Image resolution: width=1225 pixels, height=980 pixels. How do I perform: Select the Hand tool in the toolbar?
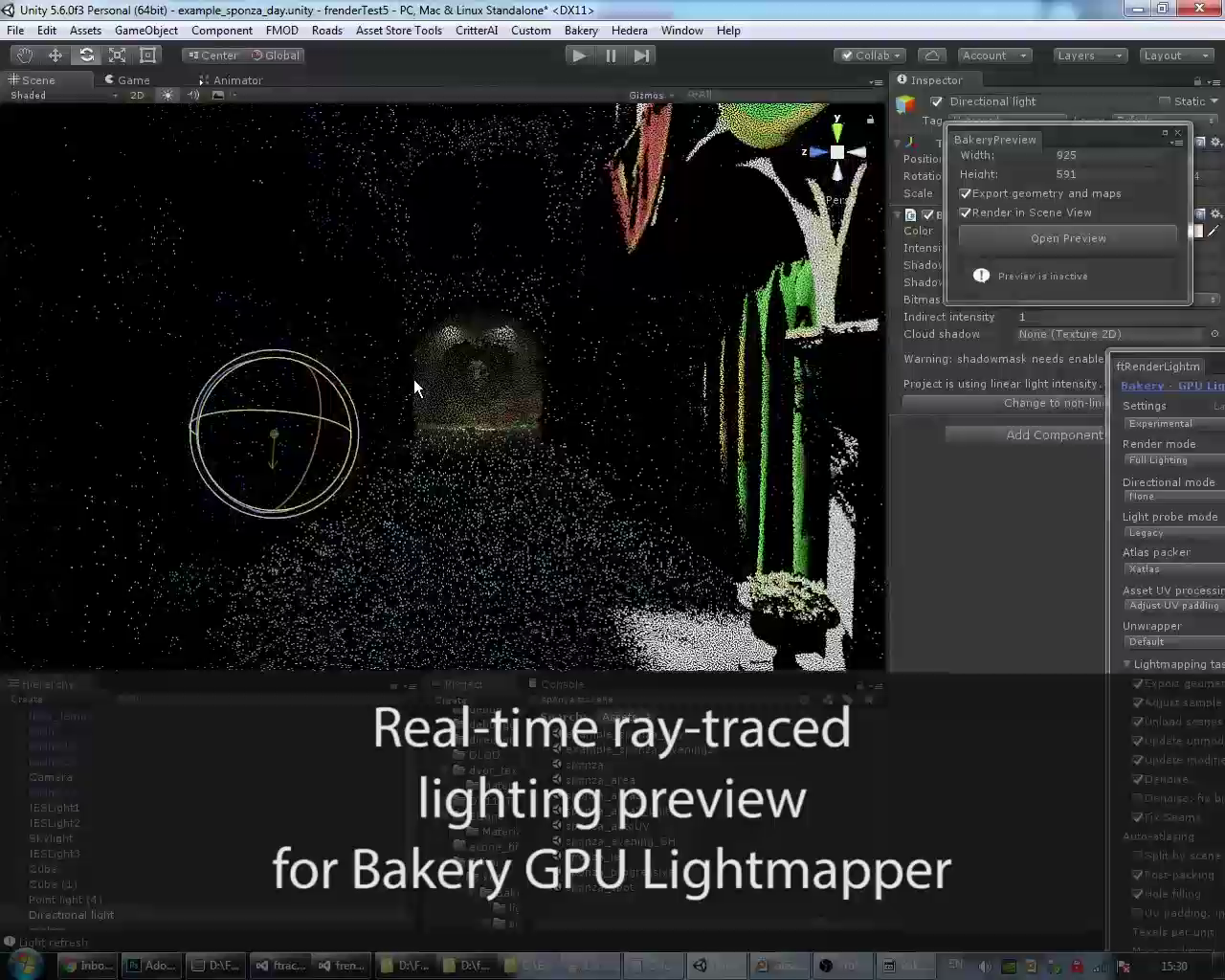click(24, 56)
